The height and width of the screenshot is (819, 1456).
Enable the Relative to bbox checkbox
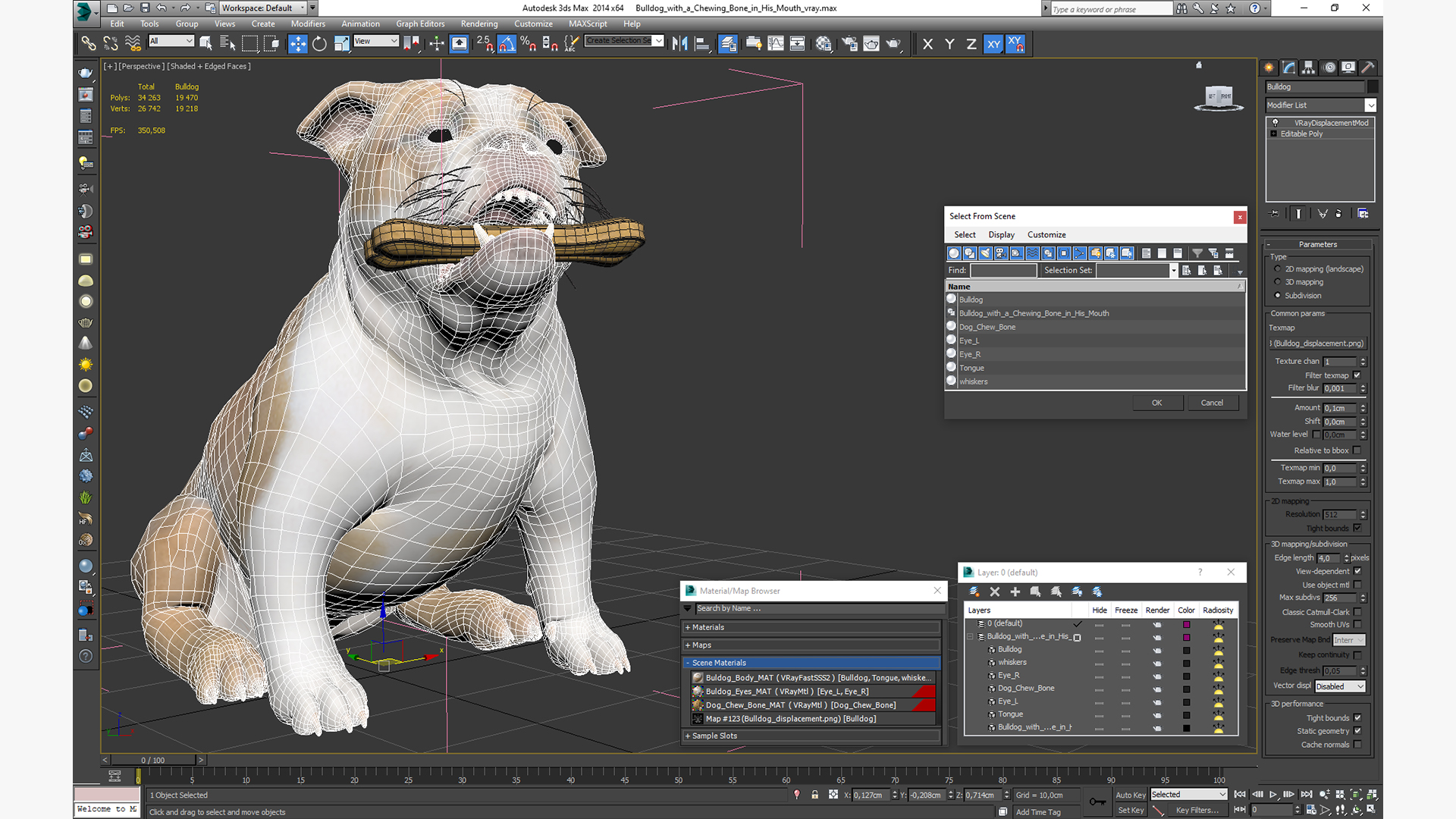pyautogui.click(x=1357, y=450)
